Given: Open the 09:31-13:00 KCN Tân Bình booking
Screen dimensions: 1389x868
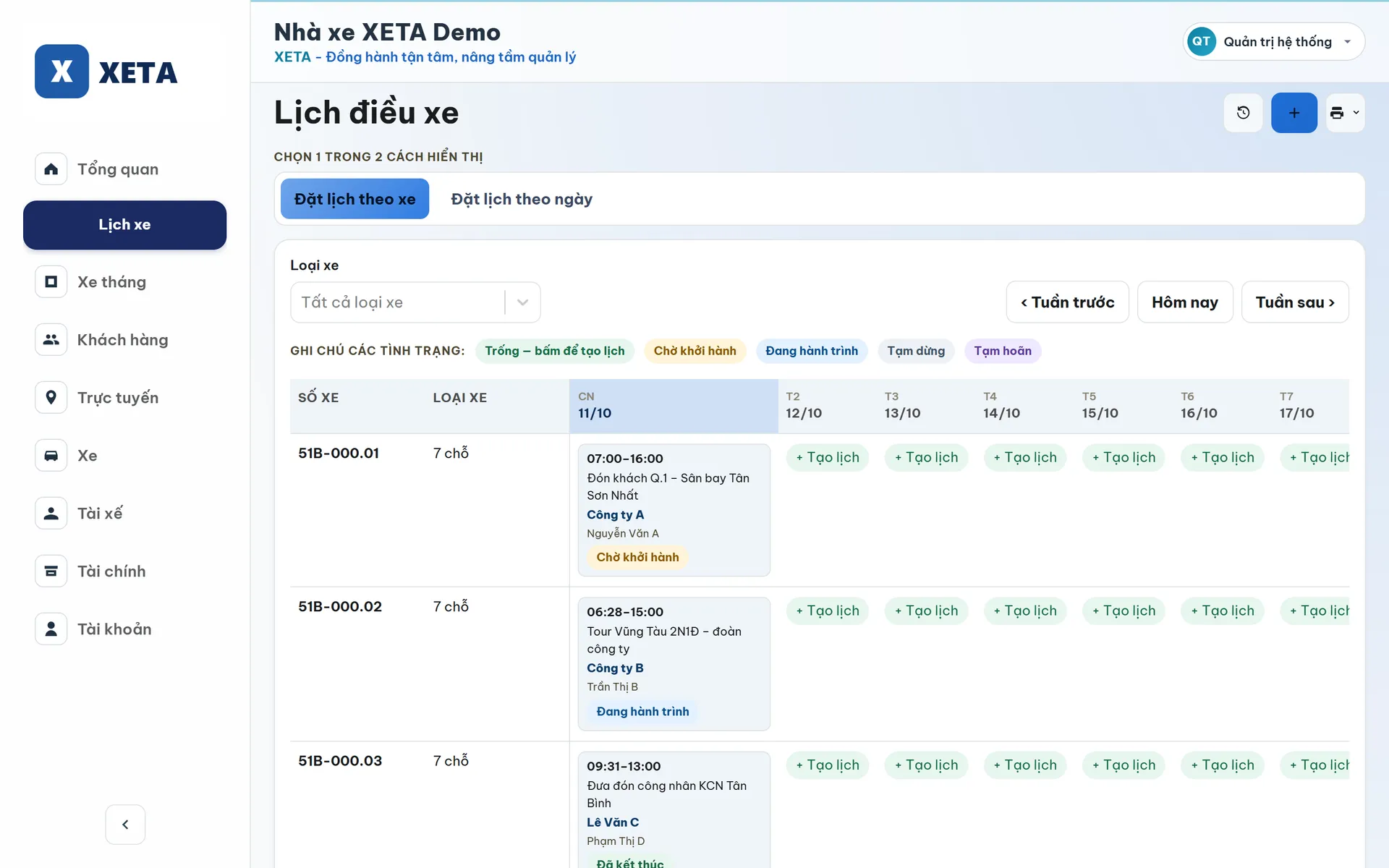Looking at the screenshot, I should click(674, 810).
